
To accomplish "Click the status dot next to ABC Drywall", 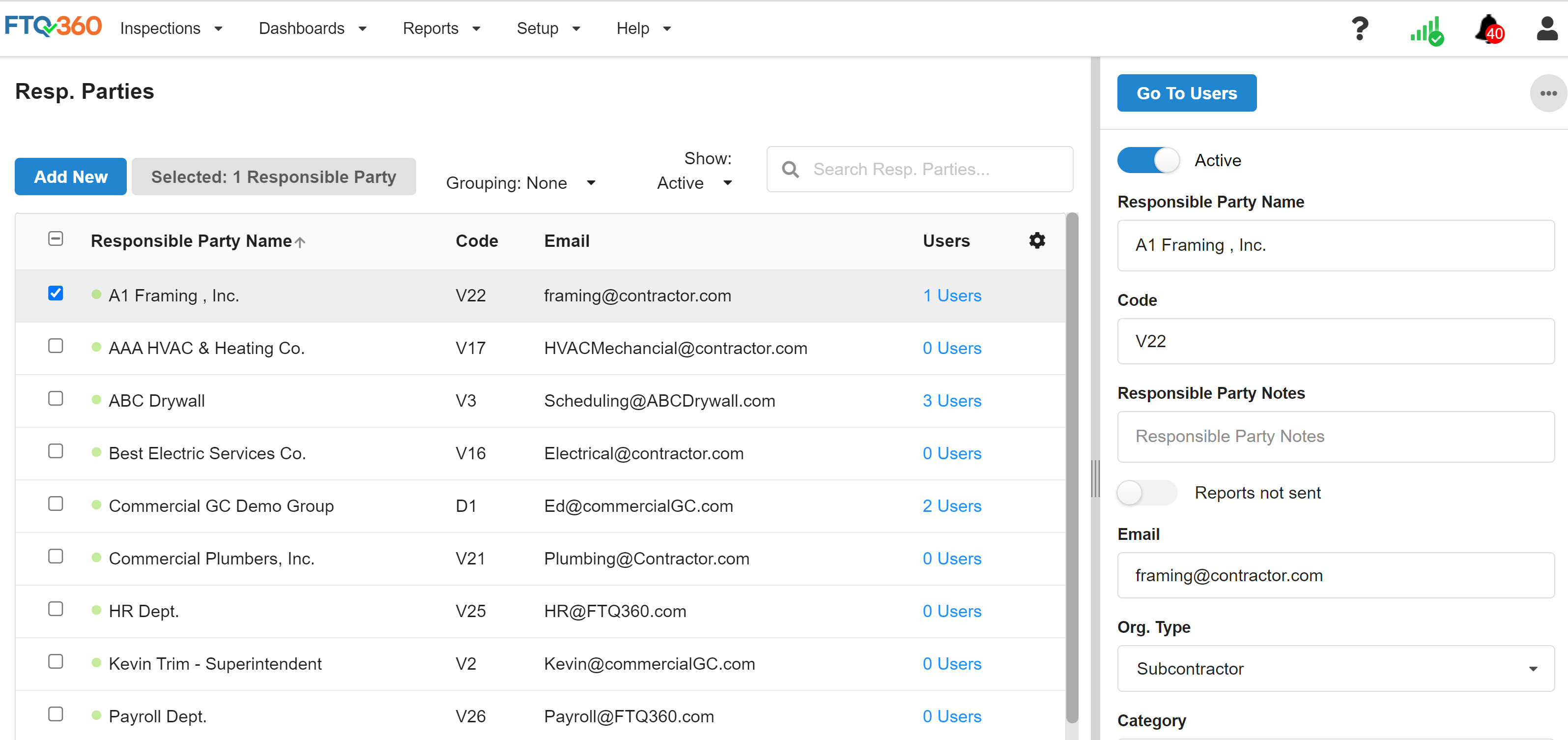I will tap(96, 400).
